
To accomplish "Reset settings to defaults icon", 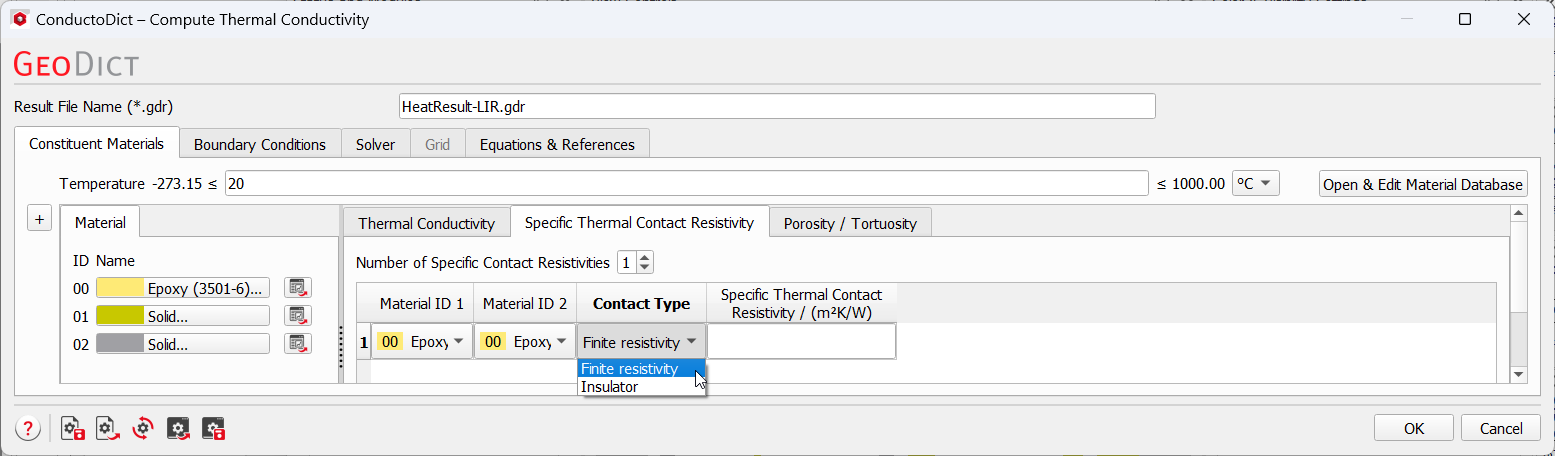I will (x=143, y=429).
